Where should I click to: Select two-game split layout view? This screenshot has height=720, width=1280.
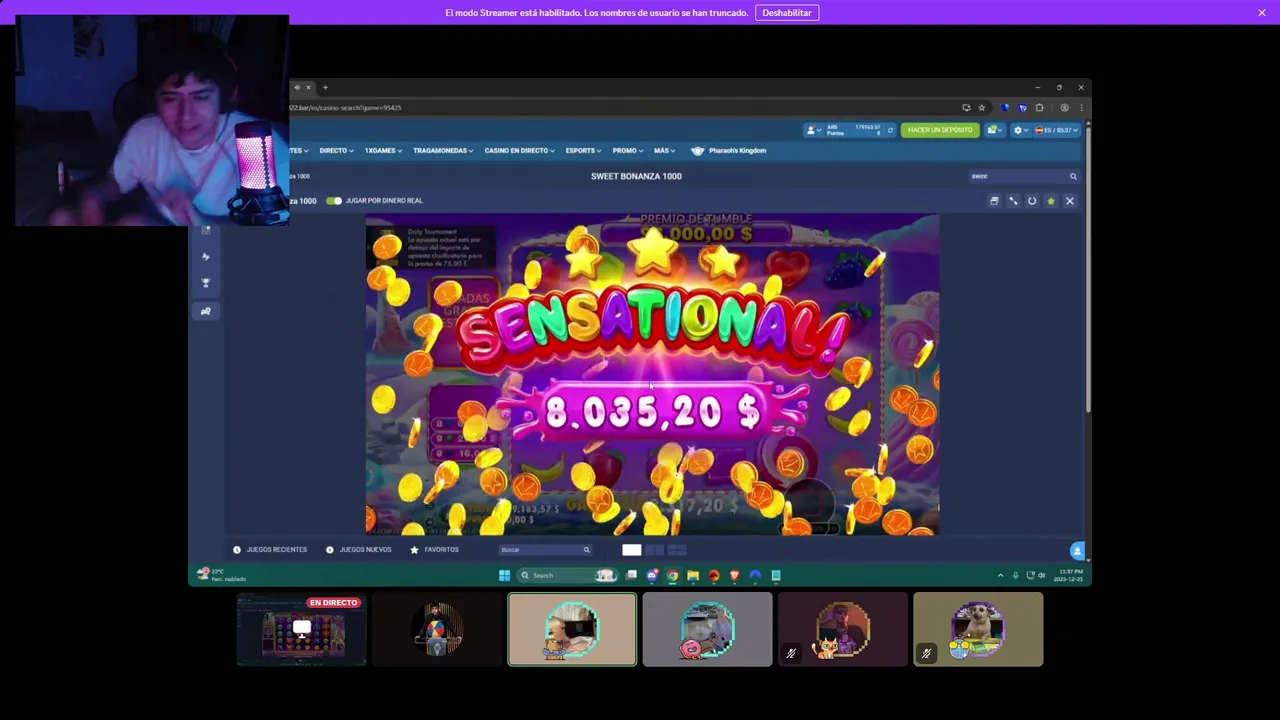(x=654, y=549)
